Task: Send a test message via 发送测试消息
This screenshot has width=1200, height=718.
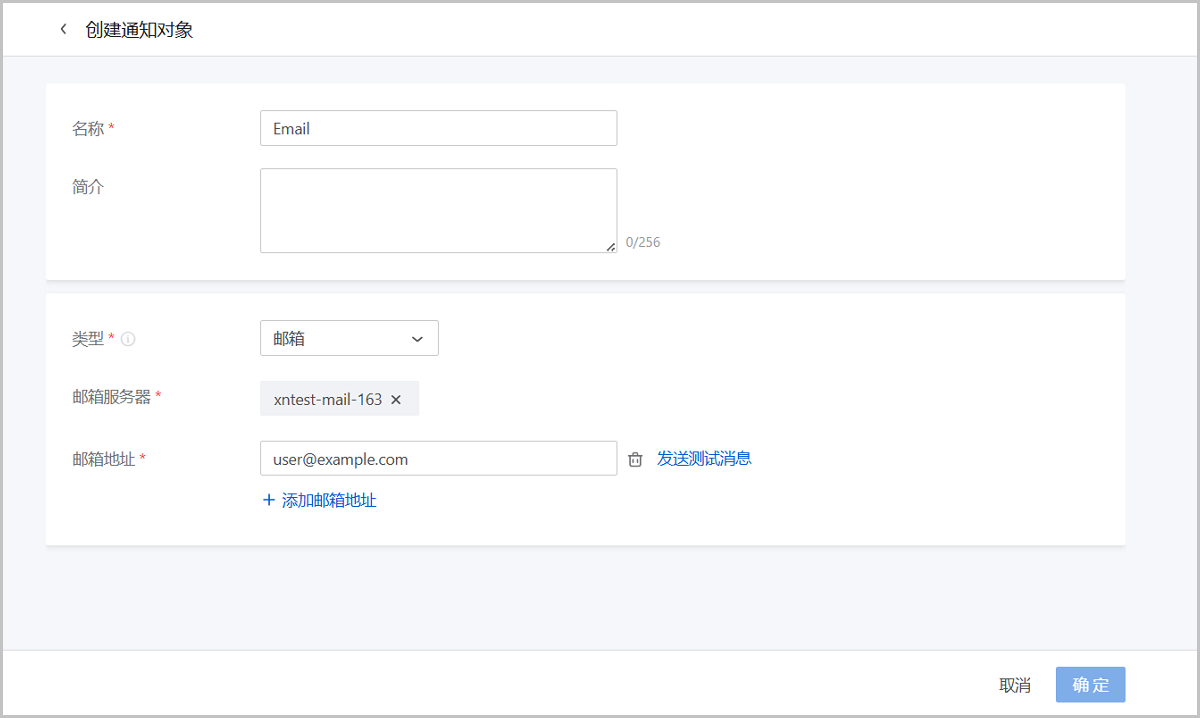Action: click(x=704, y=458)
